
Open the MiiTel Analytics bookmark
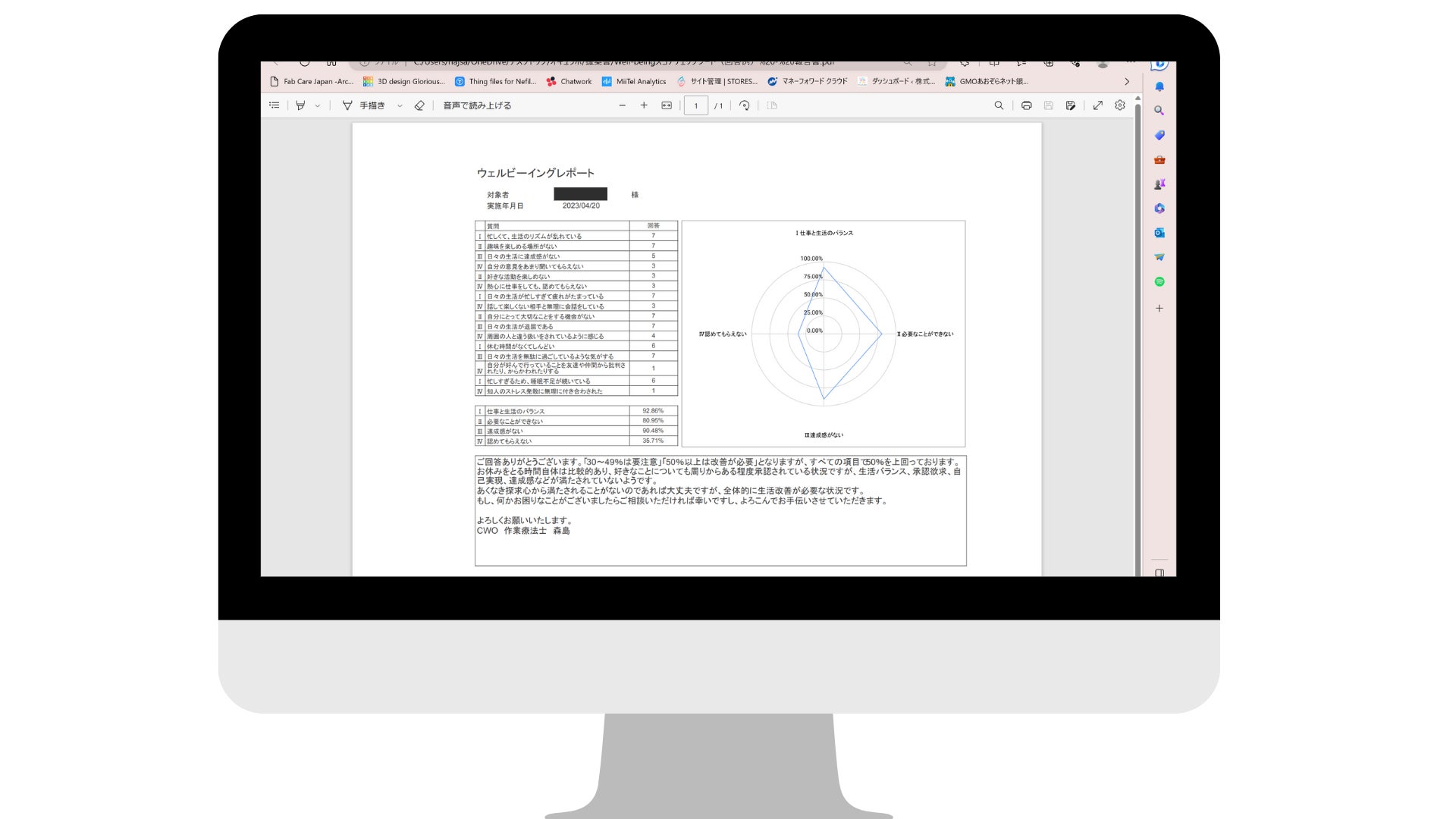pos(634,81)
